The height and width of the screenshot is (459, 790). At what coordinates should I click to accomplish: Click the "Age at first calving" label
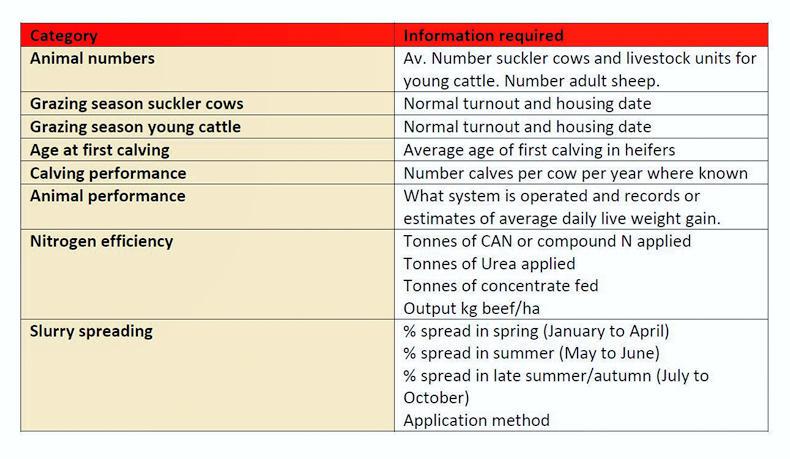click(x=99, y=150)
